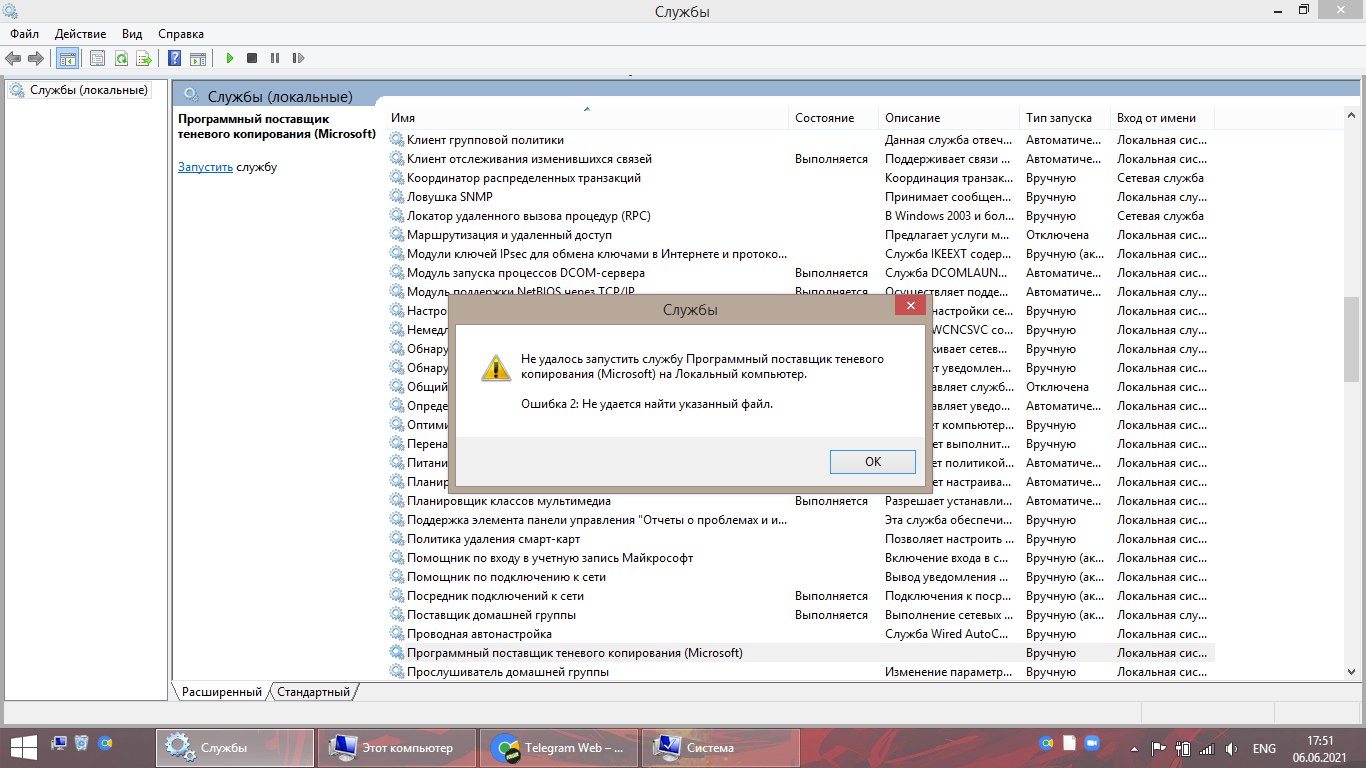Open the Zoom icon in the system tray
This screenshot has height=768, width=1366.
pos(1091,744)
